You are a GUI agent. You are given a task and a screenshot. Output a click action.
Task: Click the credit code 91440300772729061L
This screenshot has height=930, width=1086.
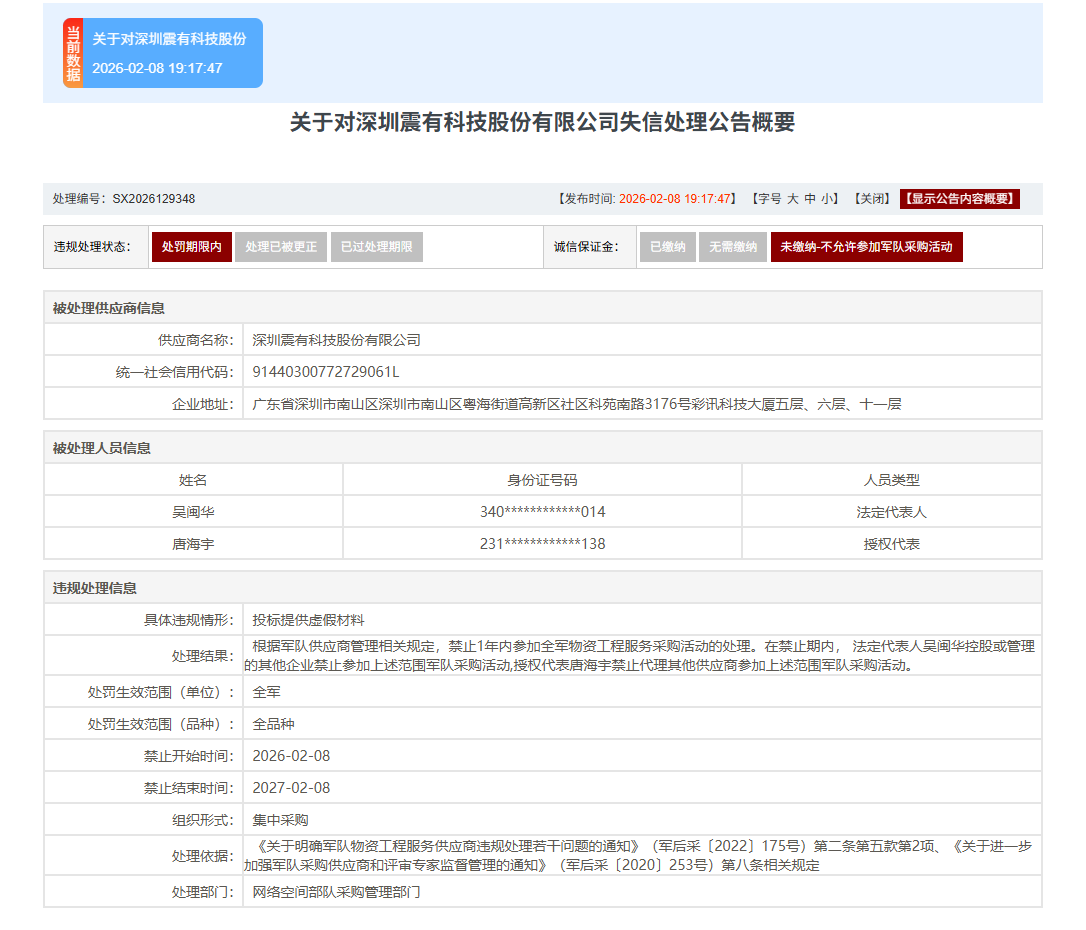pos(326,372)
